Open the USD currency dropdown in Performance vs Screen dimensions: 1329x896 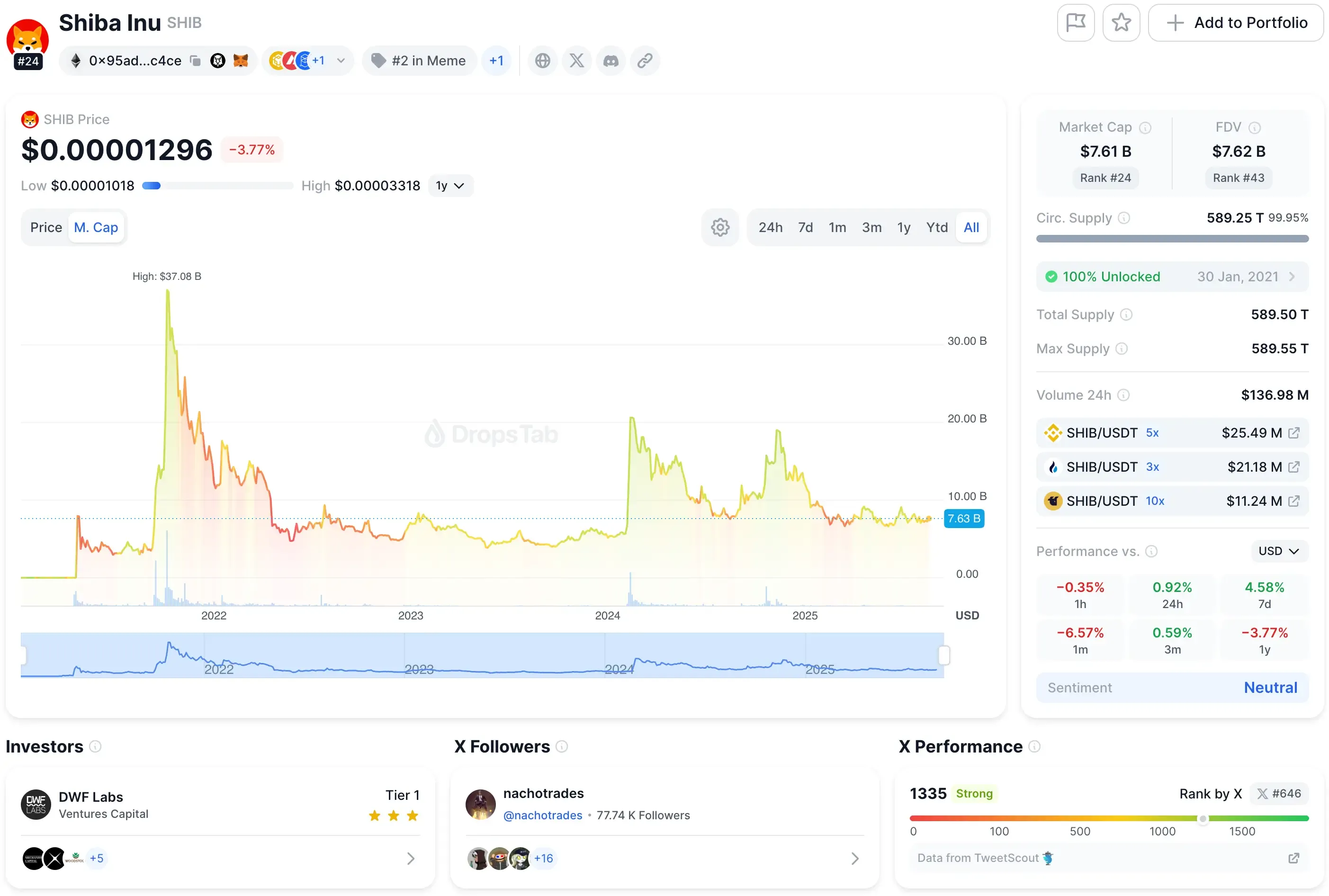click(x=1279, y=551)
